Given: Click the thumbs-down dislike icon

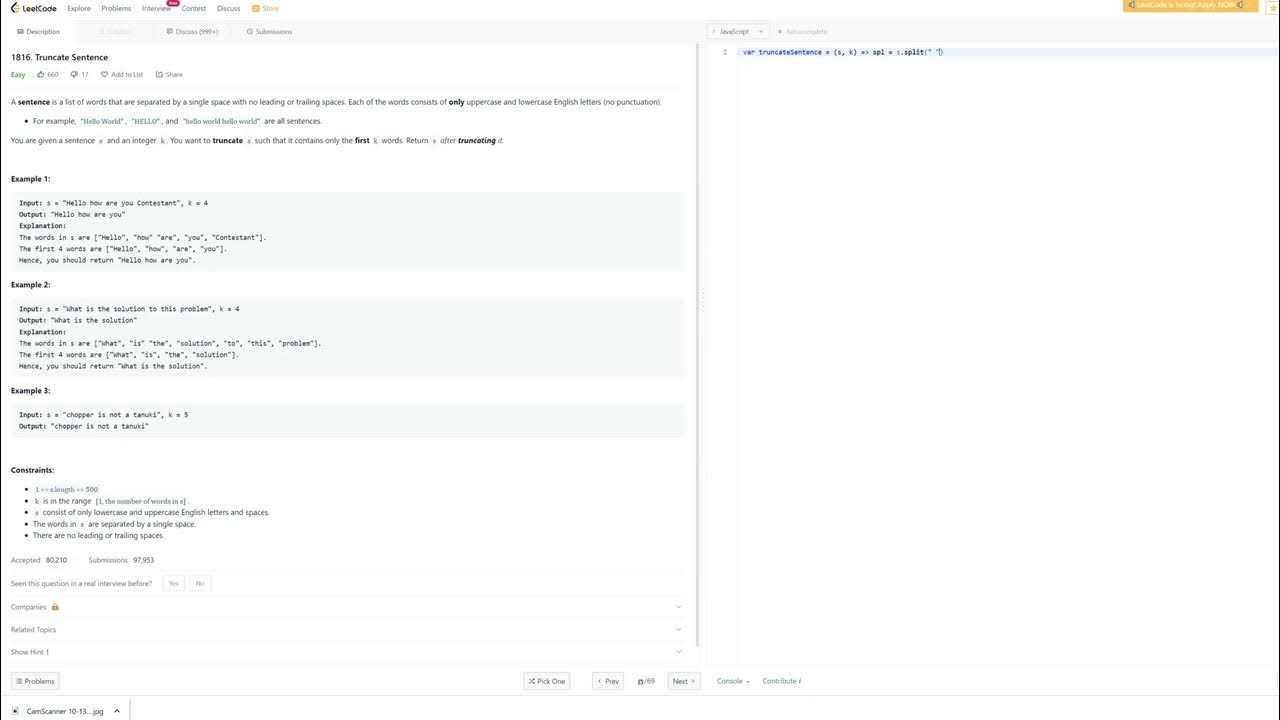Looking at the screenshot, I should (74, 74).
